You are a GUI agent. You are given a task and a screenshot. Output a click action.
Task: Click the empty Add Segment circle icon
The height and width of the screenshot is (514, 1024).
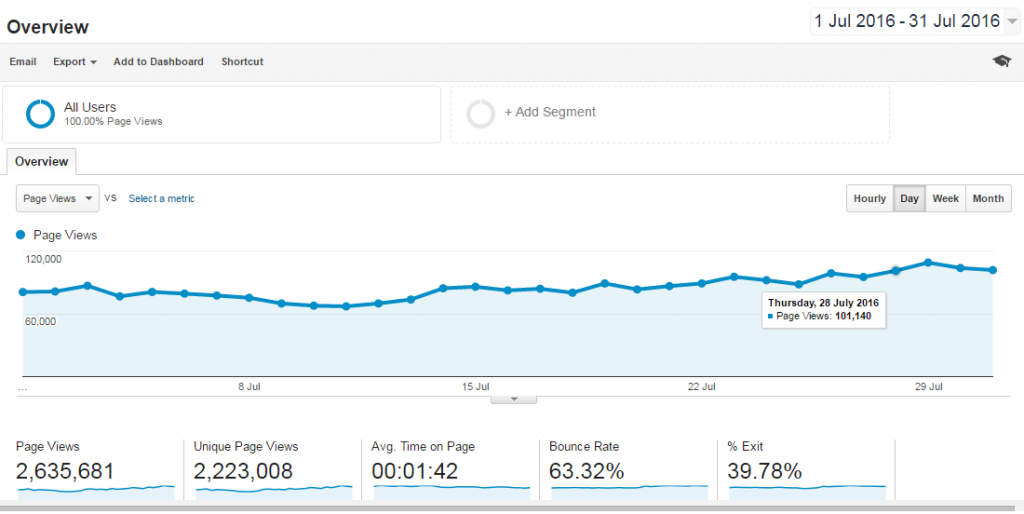[481, 113]
